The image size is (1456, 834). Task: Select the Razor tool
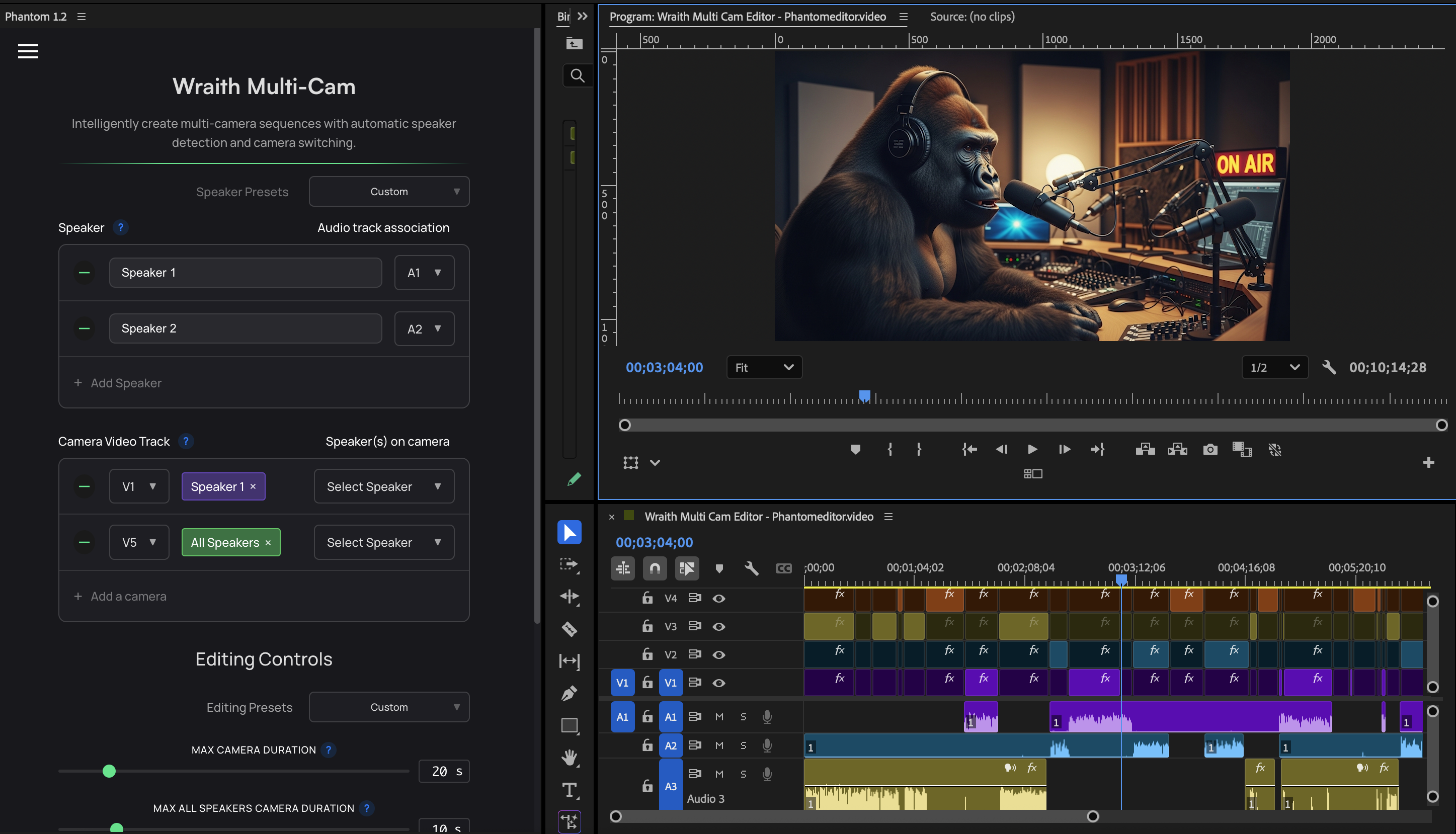[570, 629]
